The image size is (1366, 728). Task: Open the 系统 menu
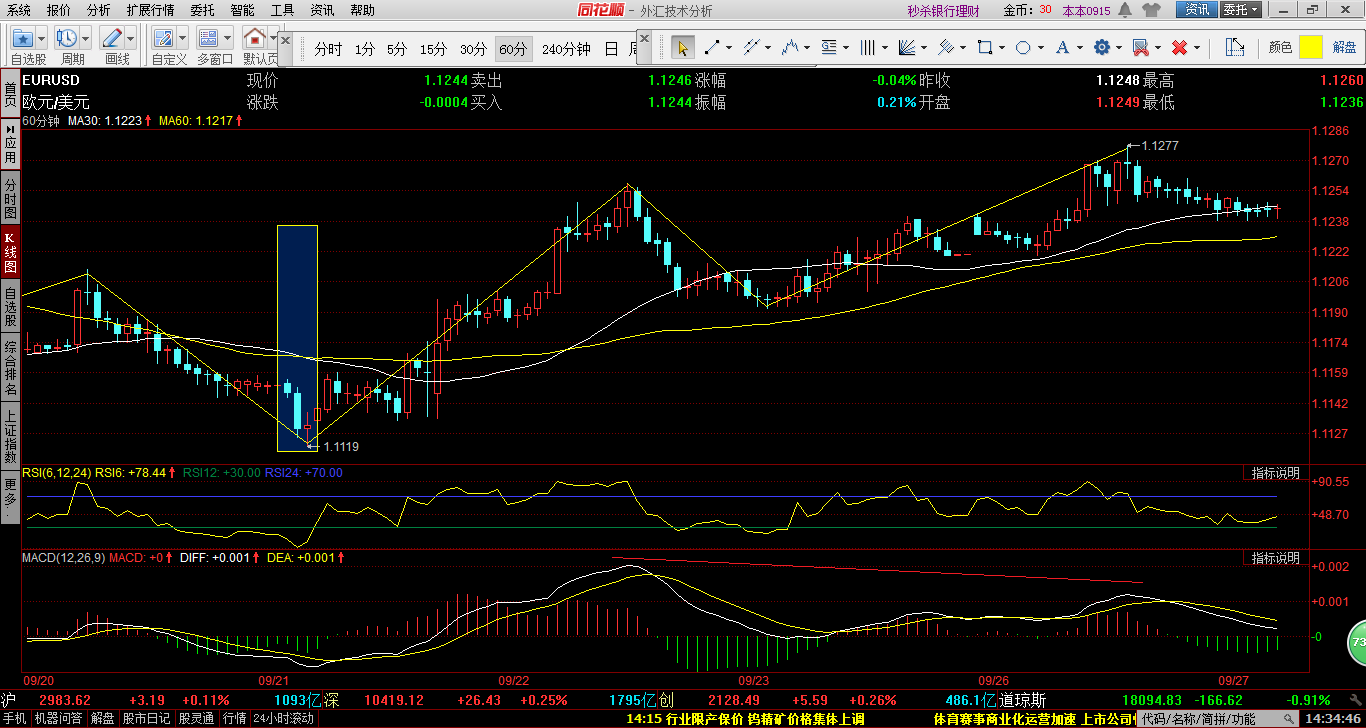(x=18, y=10)
